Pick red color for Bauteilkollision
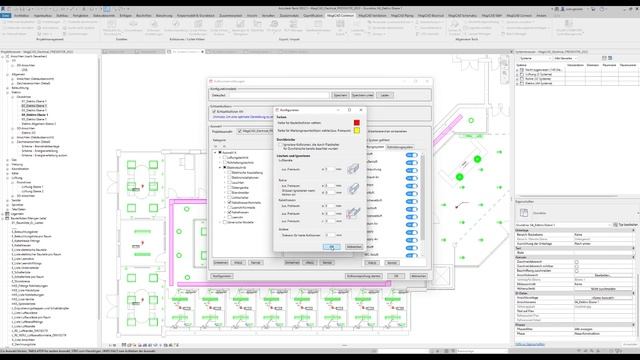 coord(357,122)
